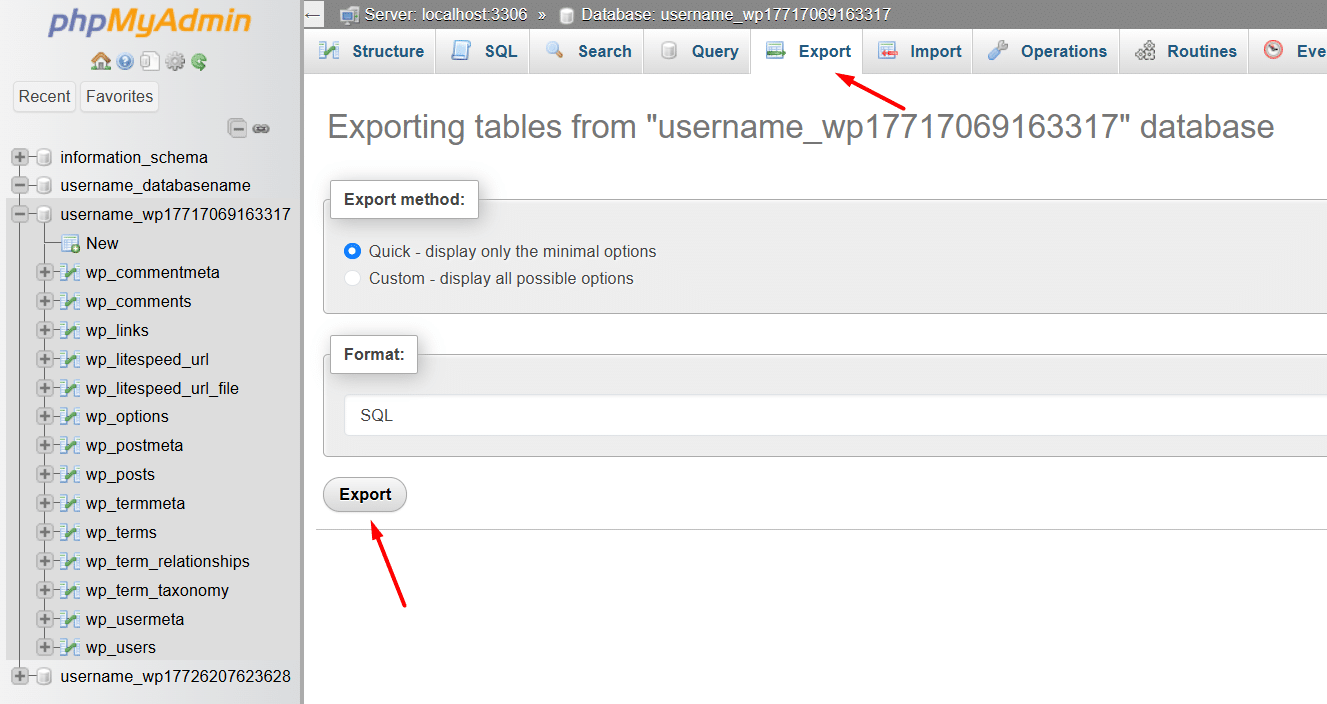Select the username_wp17726207623628 database name
1327x704 pixels.
tap(175, 676)
